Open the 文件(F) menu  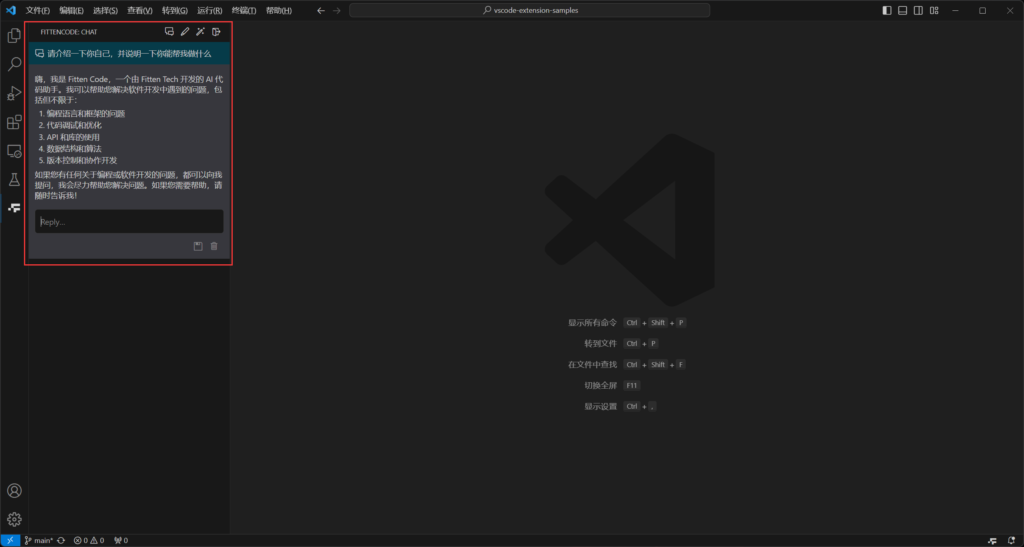pos(37,10)
